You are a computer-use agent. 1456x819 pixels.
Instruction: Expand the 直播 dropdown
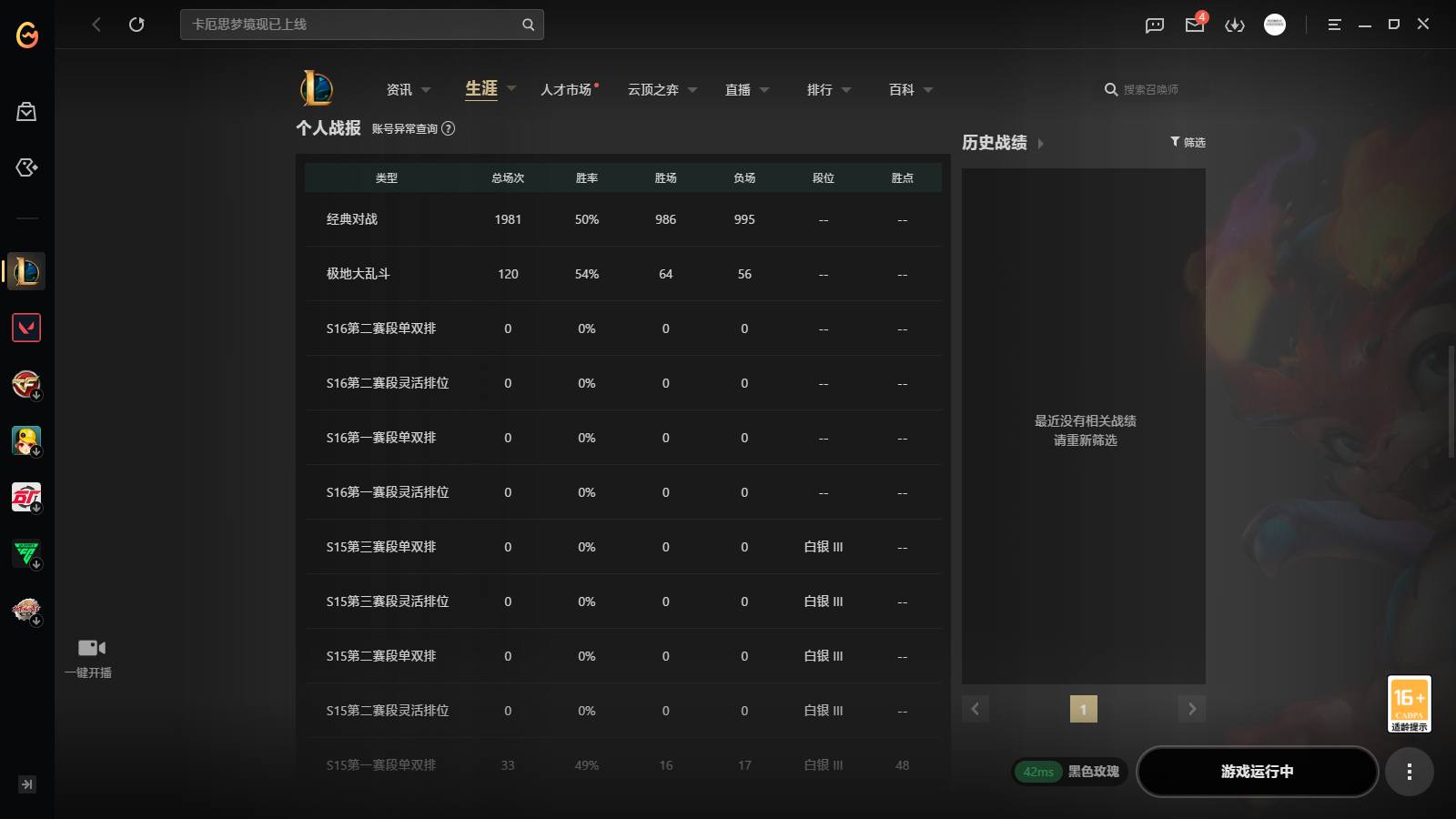[764, 90]
